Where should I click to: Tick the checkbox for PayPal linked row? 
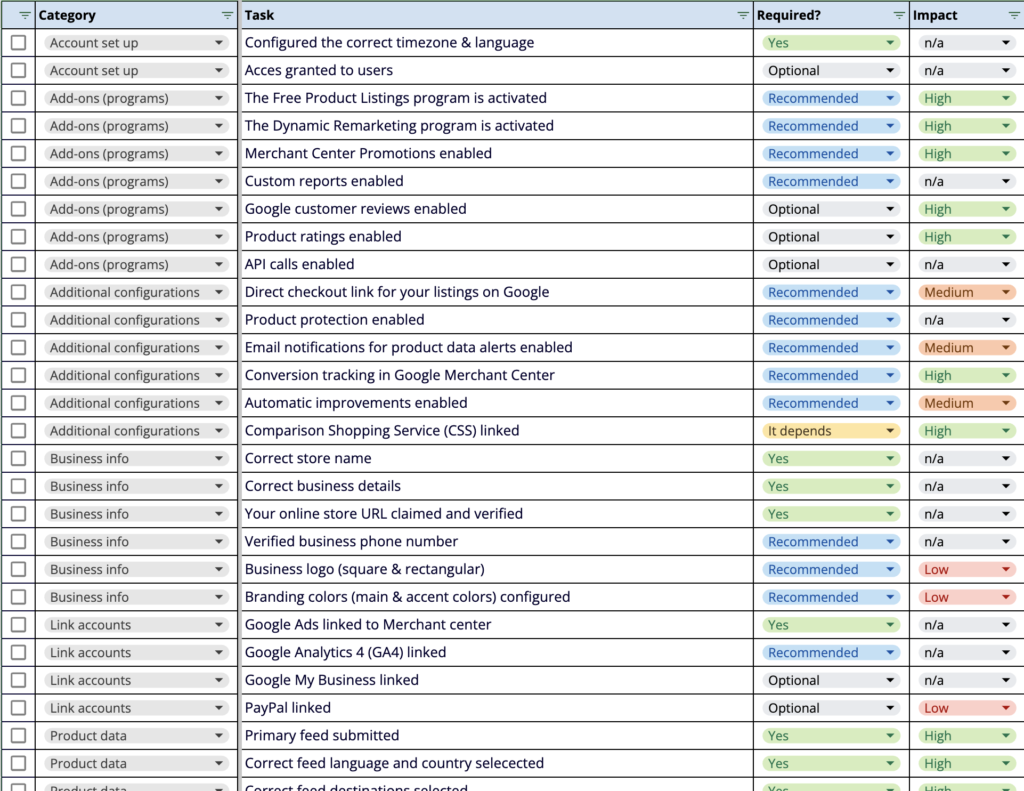point(19,708)
